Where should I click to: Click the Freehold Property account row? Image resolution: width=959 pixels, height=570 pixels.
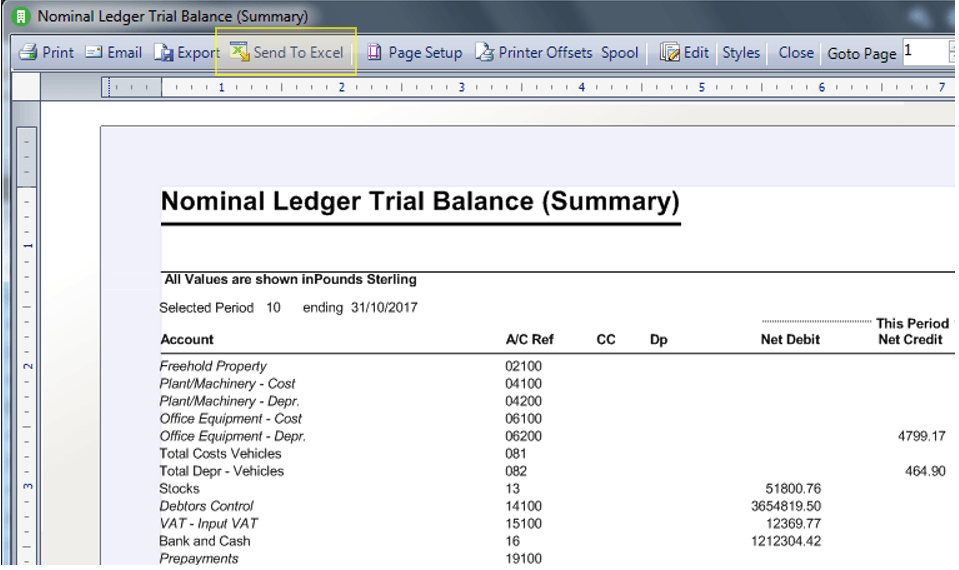[213, 366]
